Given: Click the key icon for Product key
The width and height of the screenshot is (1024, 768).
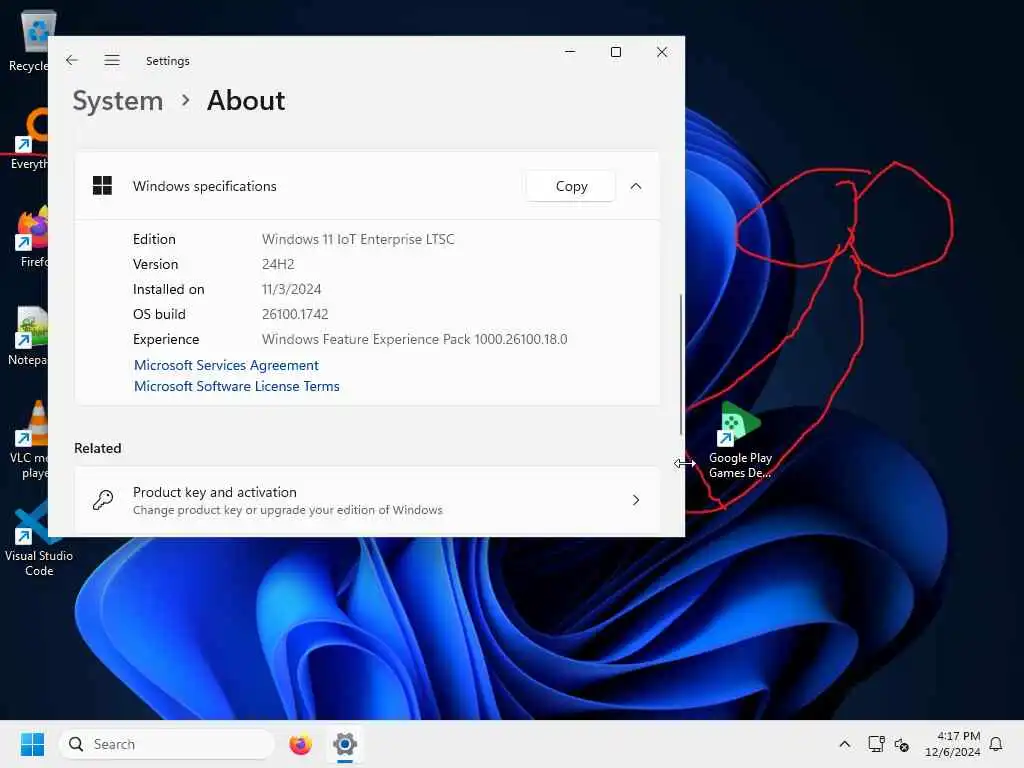Looking at the screenshot, I should point(103,500).
